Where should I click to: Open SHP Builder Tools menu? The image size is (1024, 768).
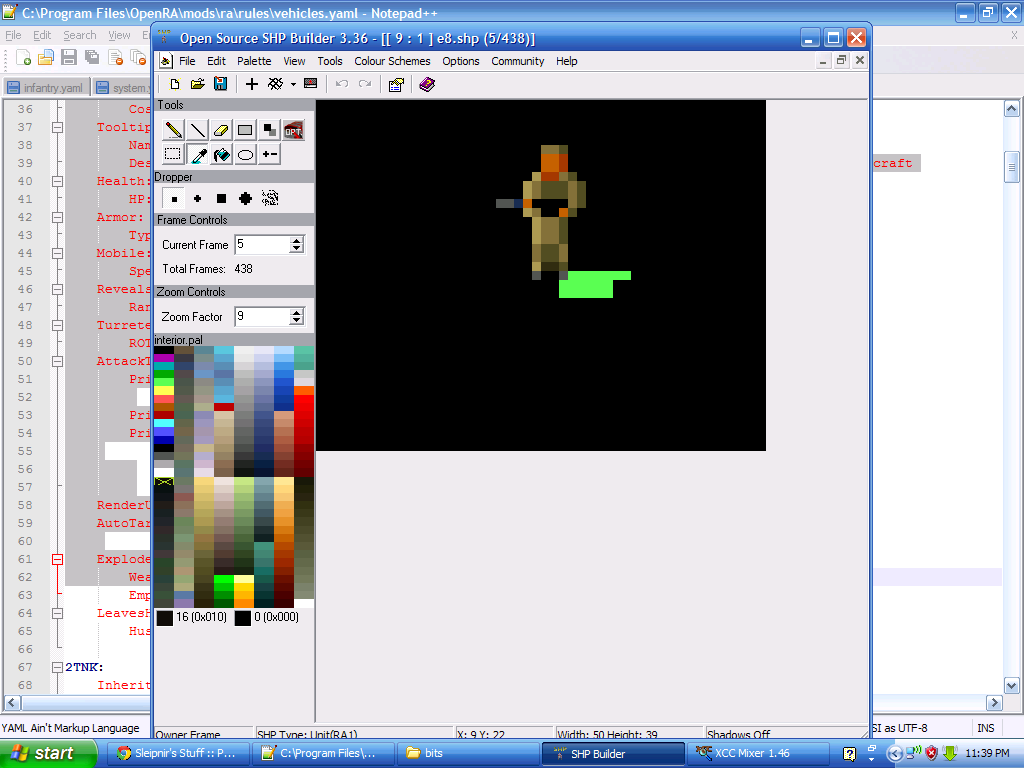pyautogui.click(x=330, y=61)
